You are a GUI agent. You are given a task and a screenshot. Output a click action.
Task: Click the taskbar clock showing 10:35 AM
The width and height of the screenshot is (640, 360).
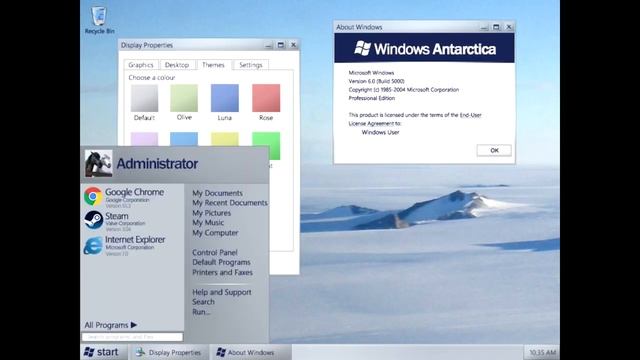(x=542, y=352)
